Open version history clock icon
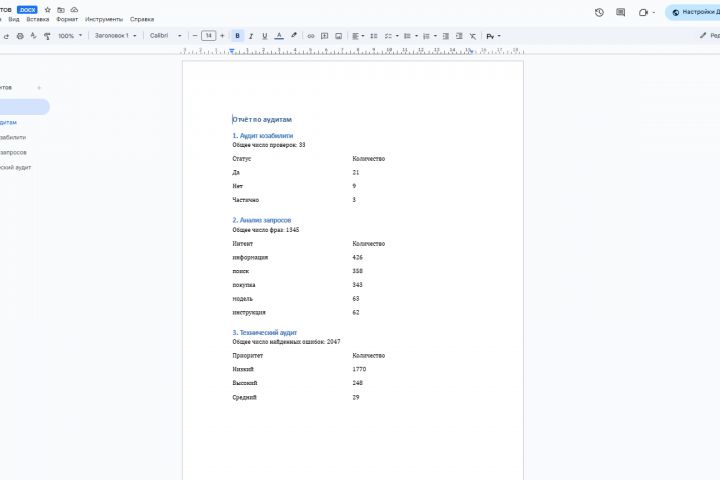This screenshot has width=720, height=480. pos(599,12)
